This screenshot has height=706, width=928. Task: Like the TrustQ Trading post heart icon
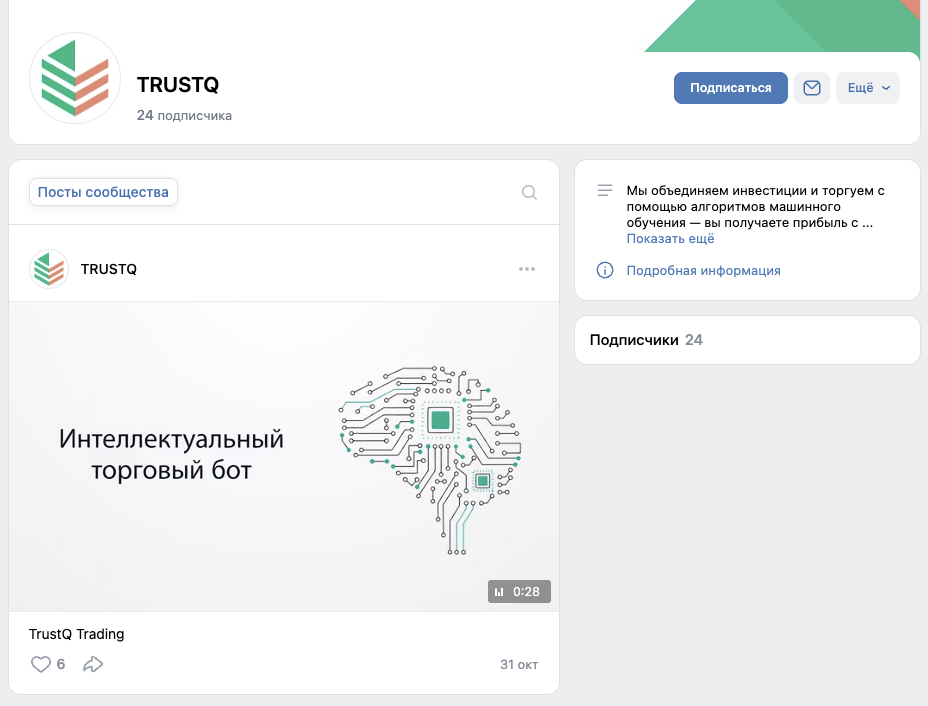coord(39,663)
